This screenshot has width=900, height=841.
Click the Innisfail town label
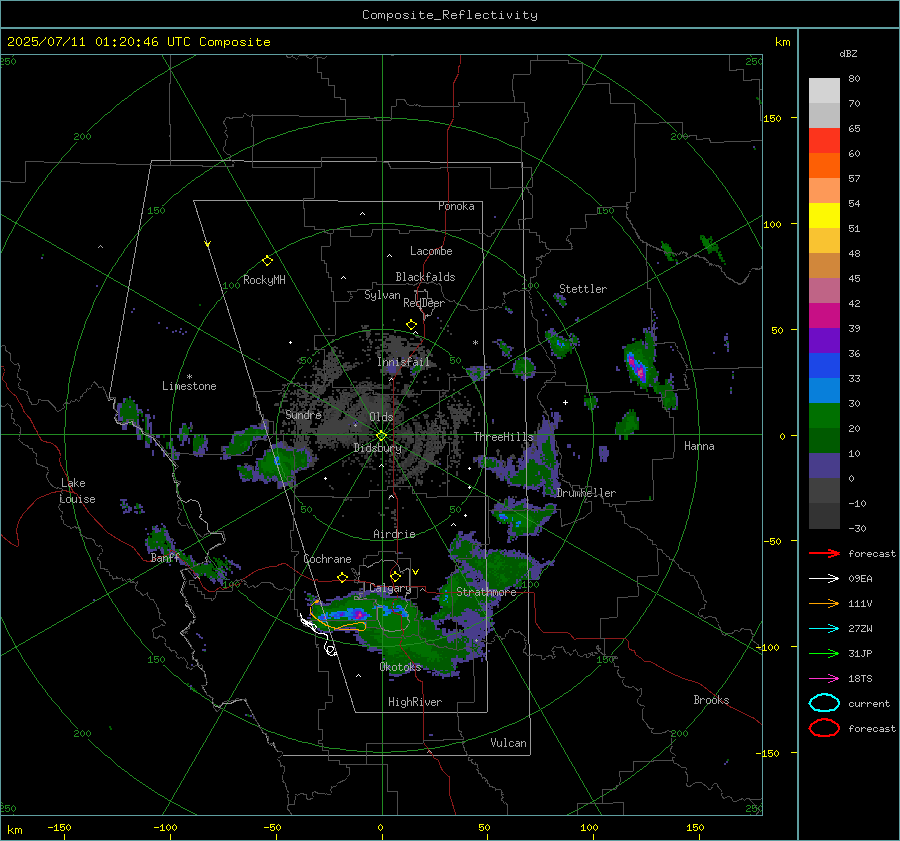tap(404, 362)
